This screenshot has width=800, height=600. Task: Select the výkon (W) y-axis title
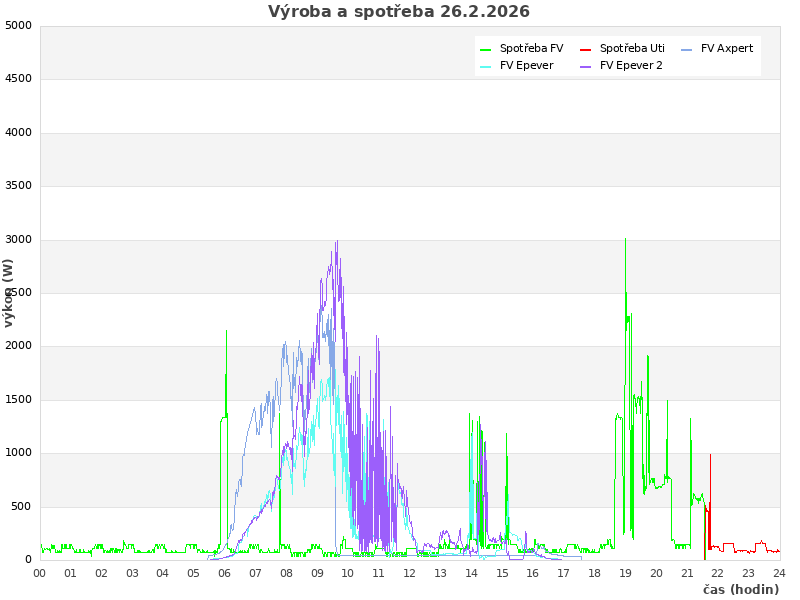coord(9,293)
